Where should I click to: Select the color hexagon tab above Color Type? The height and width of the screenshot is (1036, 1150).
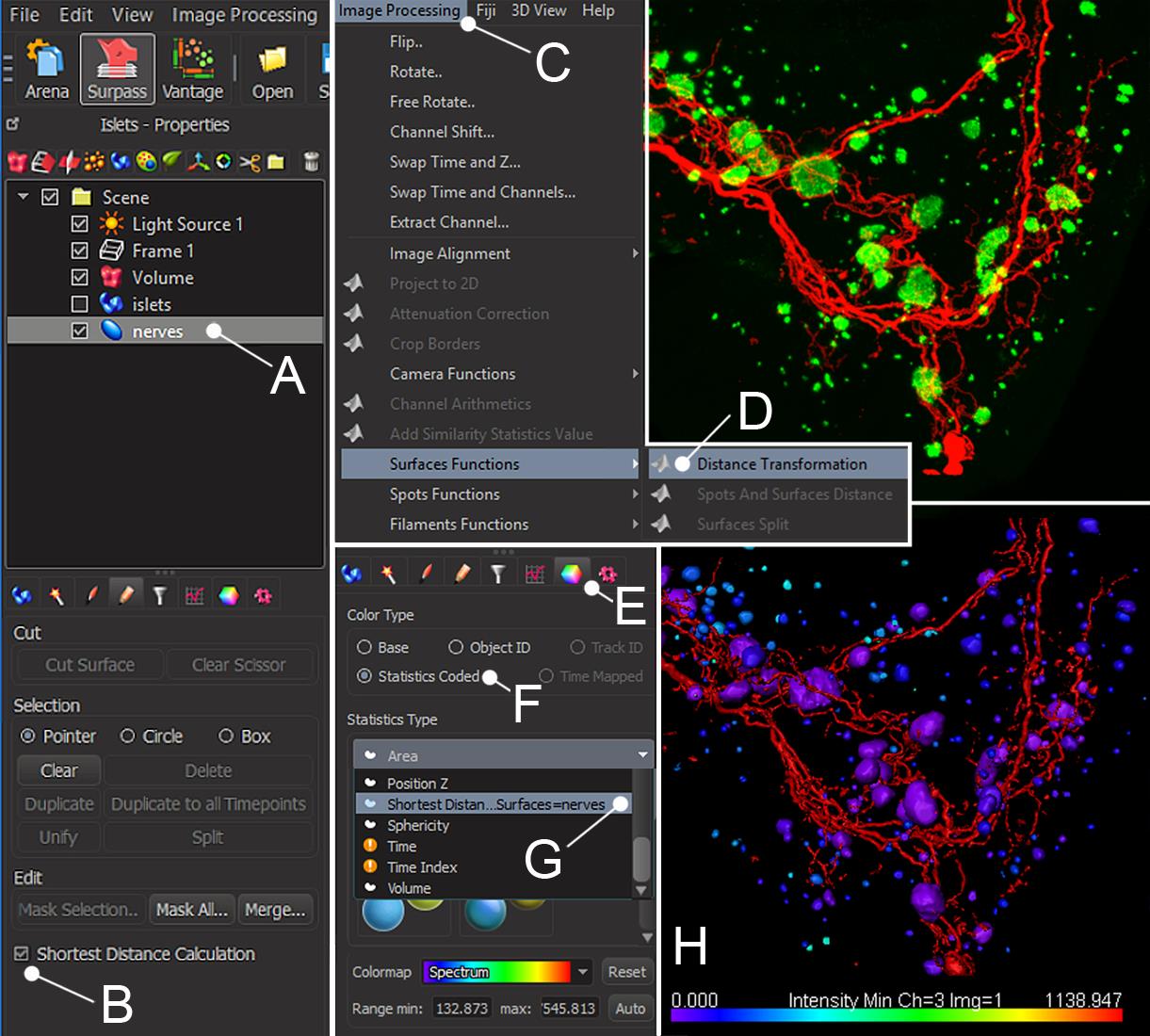pyautogui.click(x=571, y=573)
